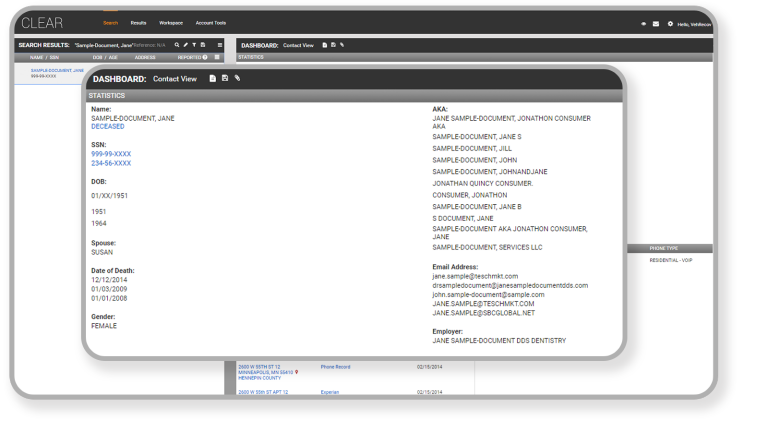Click the Experian source link

[x=329, y=392]
